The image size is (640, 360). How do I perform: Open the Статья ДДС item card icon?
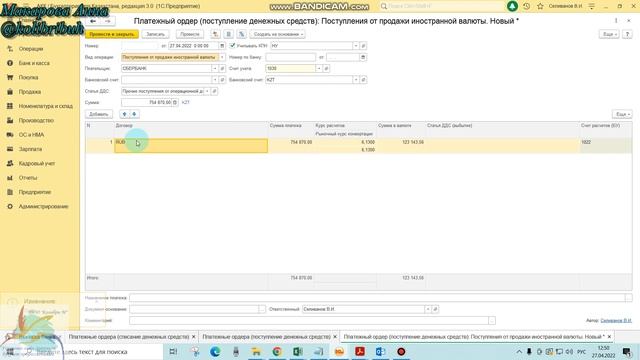[x=214, y=91]
